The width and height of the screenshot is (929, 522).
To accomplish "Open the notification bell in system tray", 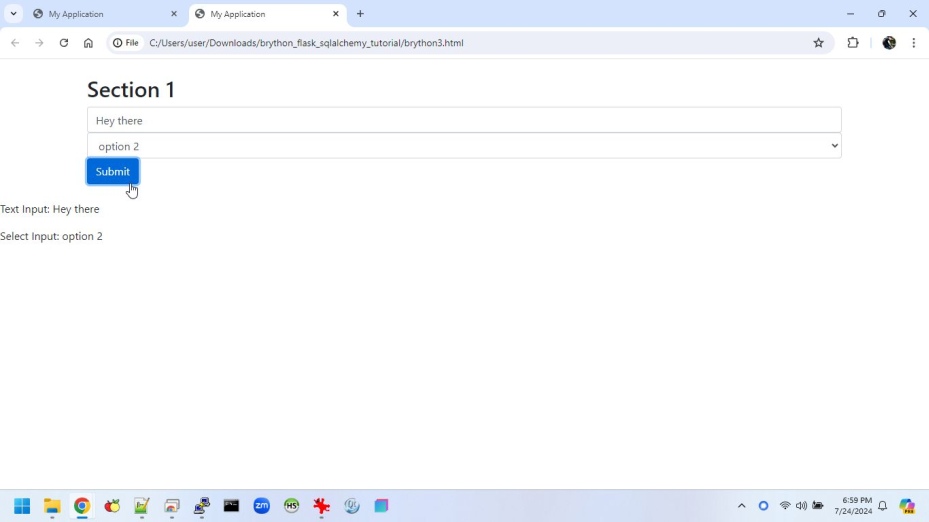I will click(x=882, y=506).
